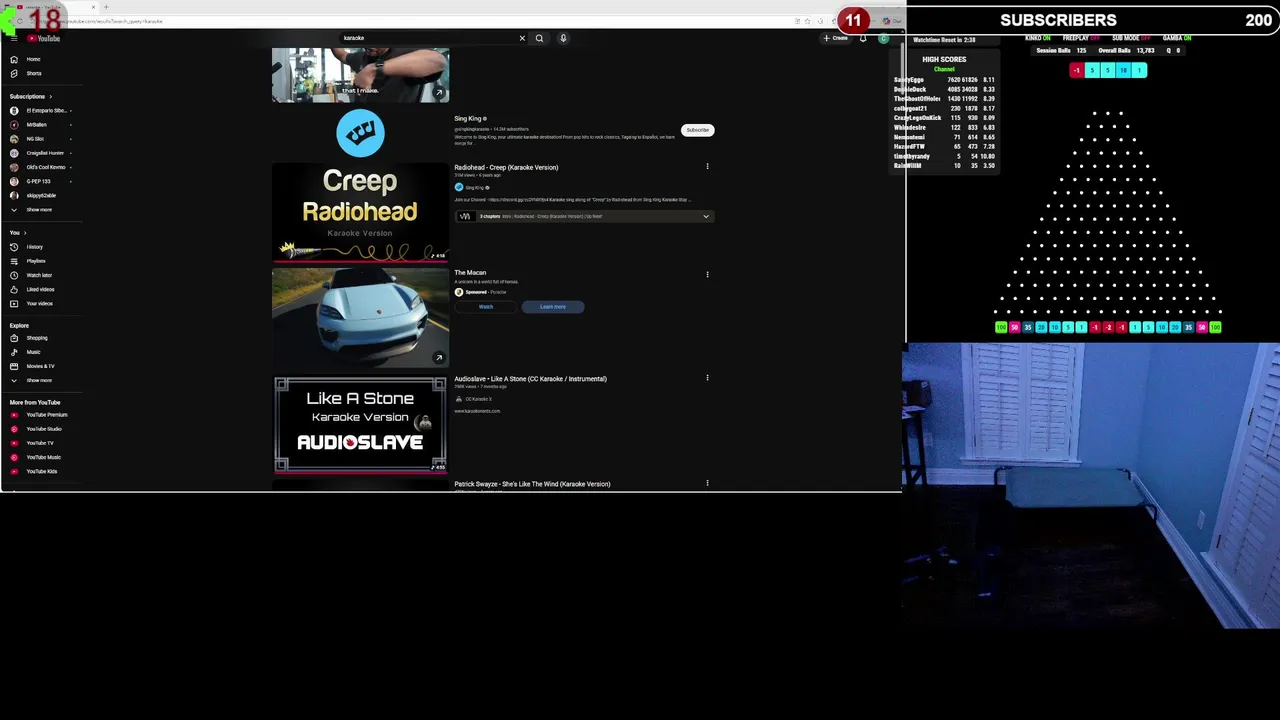Open Watch later in sidebar
The width and height of the screenshot is (1280, 720).
point(39,275)
